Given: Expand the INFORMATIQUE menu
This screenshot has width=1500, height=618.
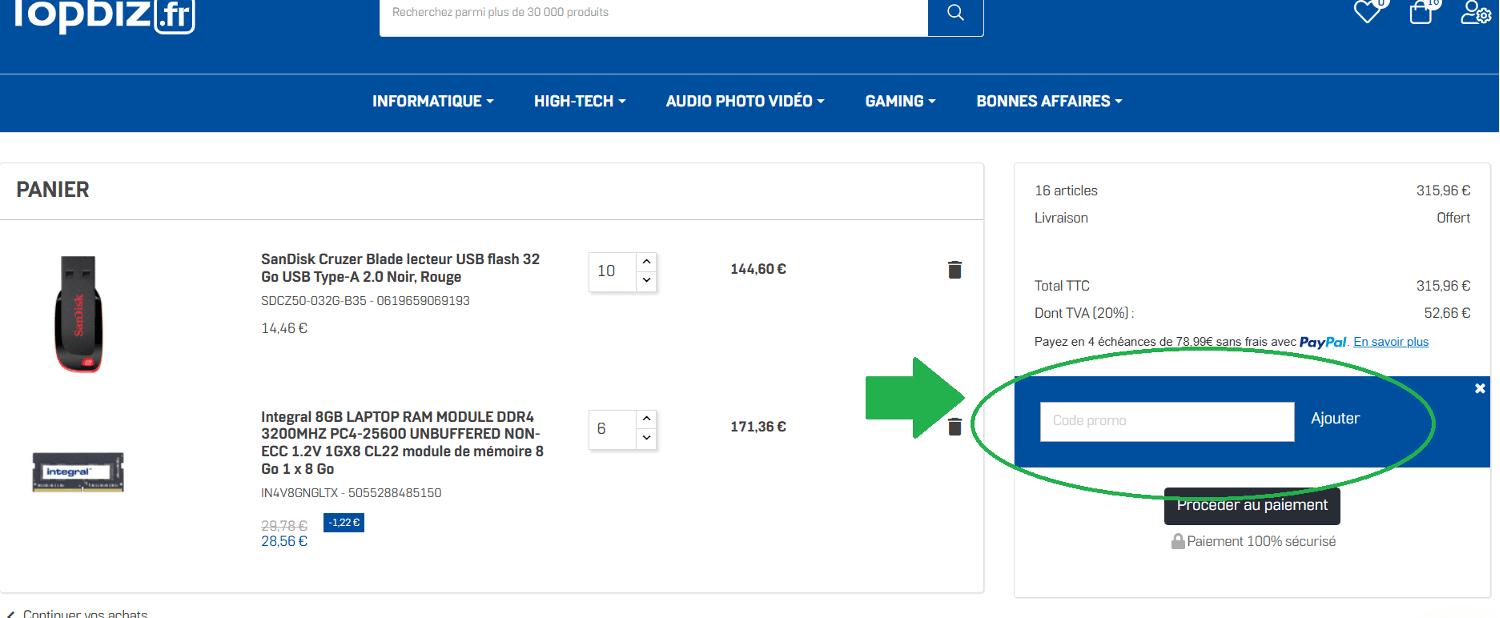Looking at the screenshot, I should click(433, 101).
